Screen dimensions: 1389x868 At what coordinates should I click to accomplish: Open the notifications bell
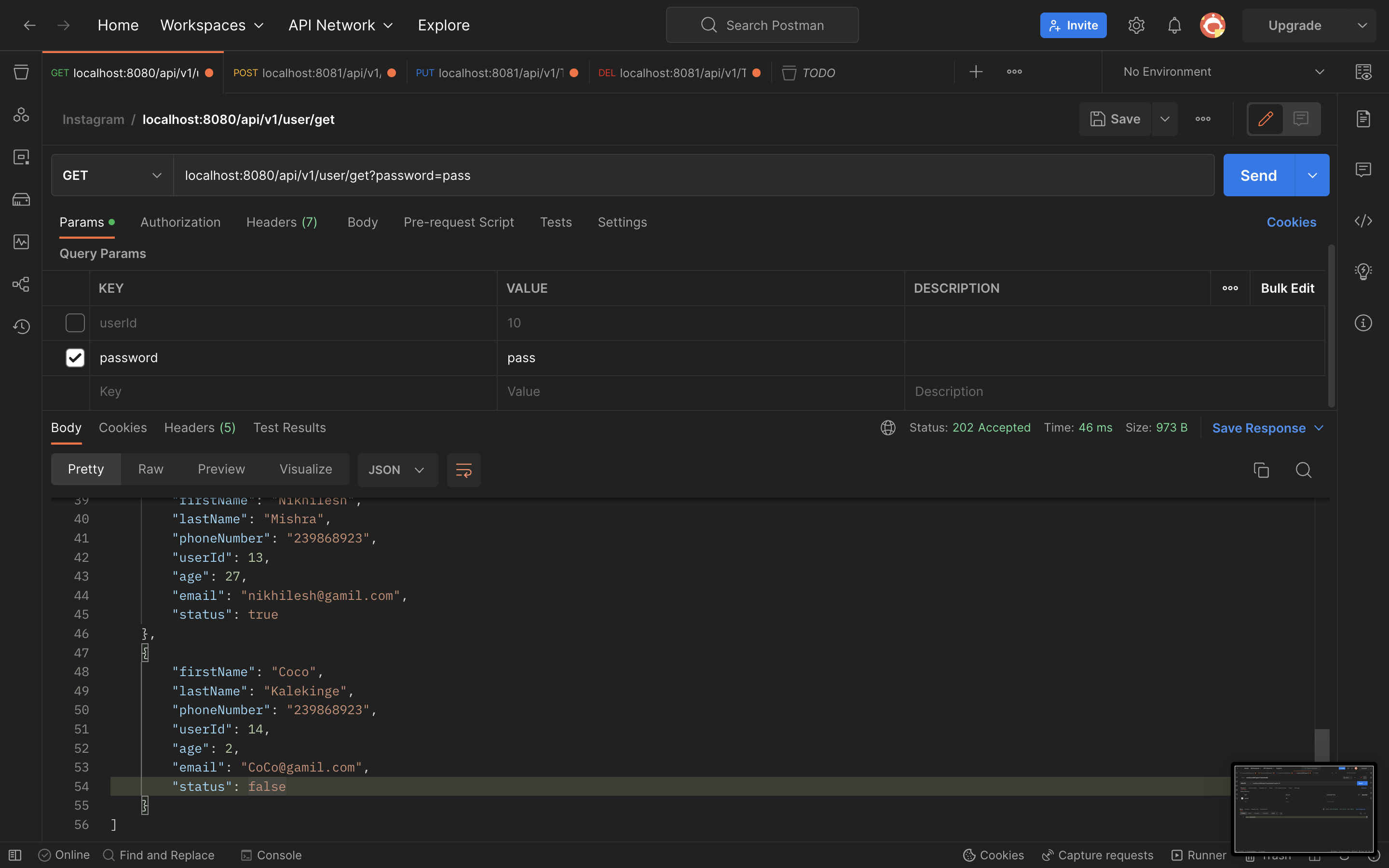1174,25
